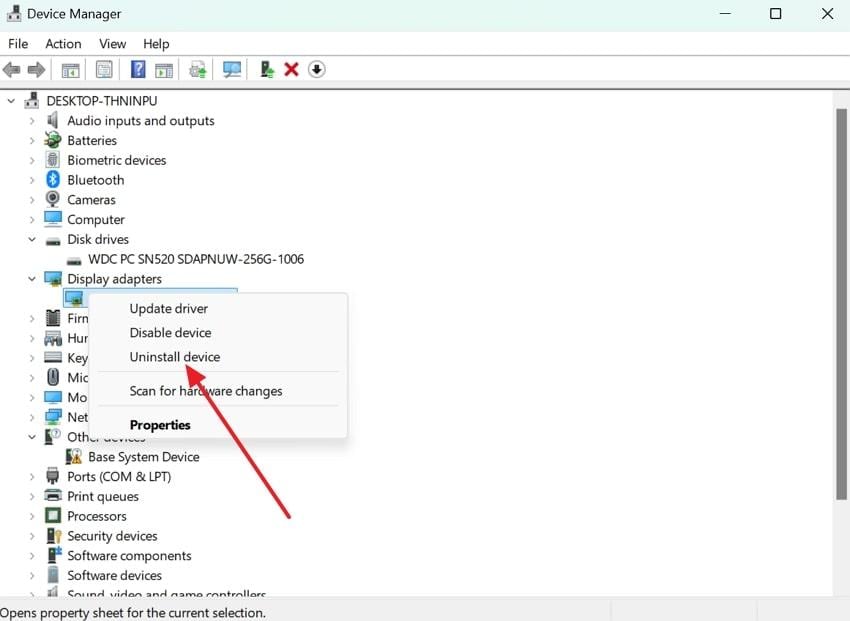Open the Help icon on the toolbar
850x621 pixels.
137,68
